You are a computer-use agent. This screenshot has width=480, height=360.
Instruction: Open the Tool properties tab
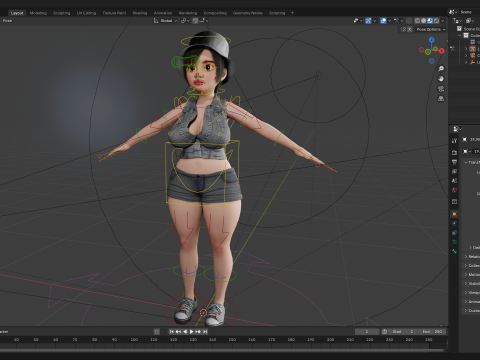point(454,140)
